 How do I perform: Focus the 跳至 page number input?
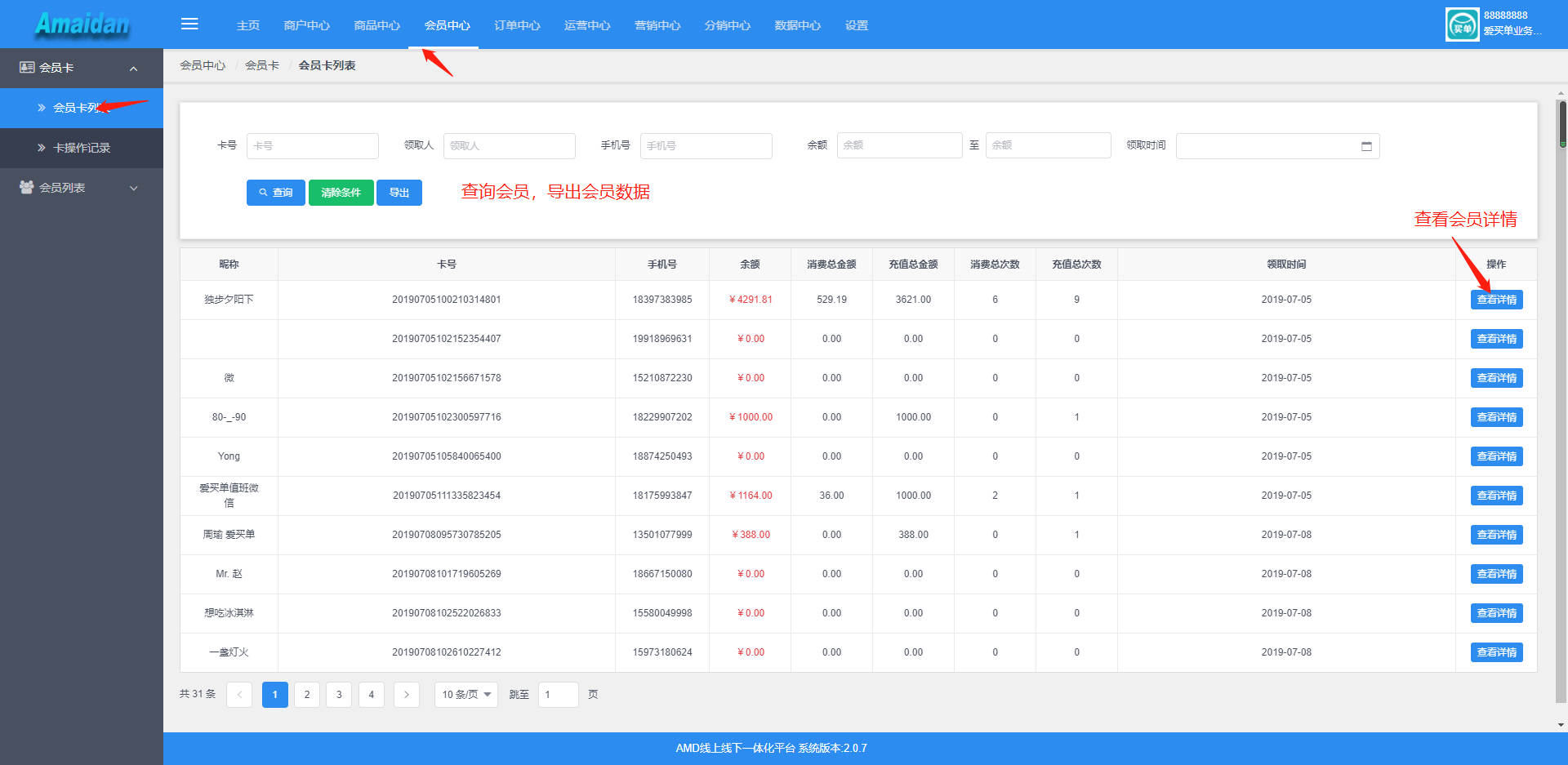pos(559,695)
